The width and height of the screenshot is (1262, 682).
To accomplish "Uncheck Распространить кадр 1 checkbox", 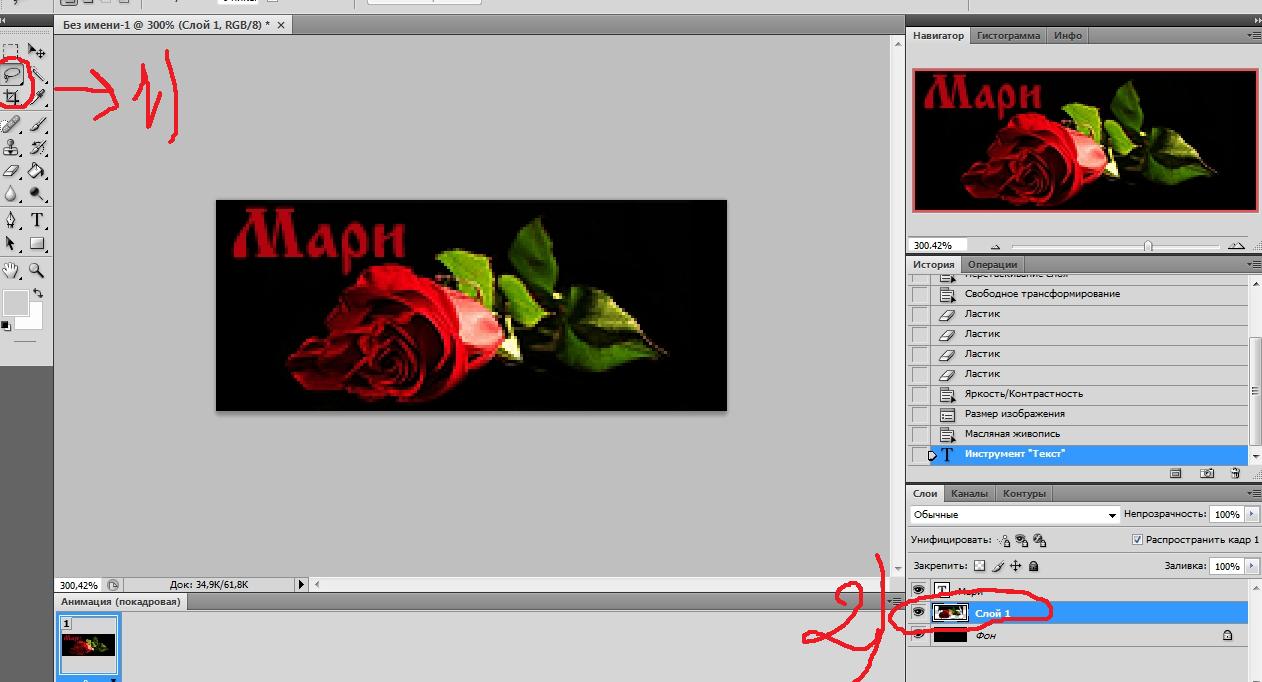I will (x=1137, y=540).
